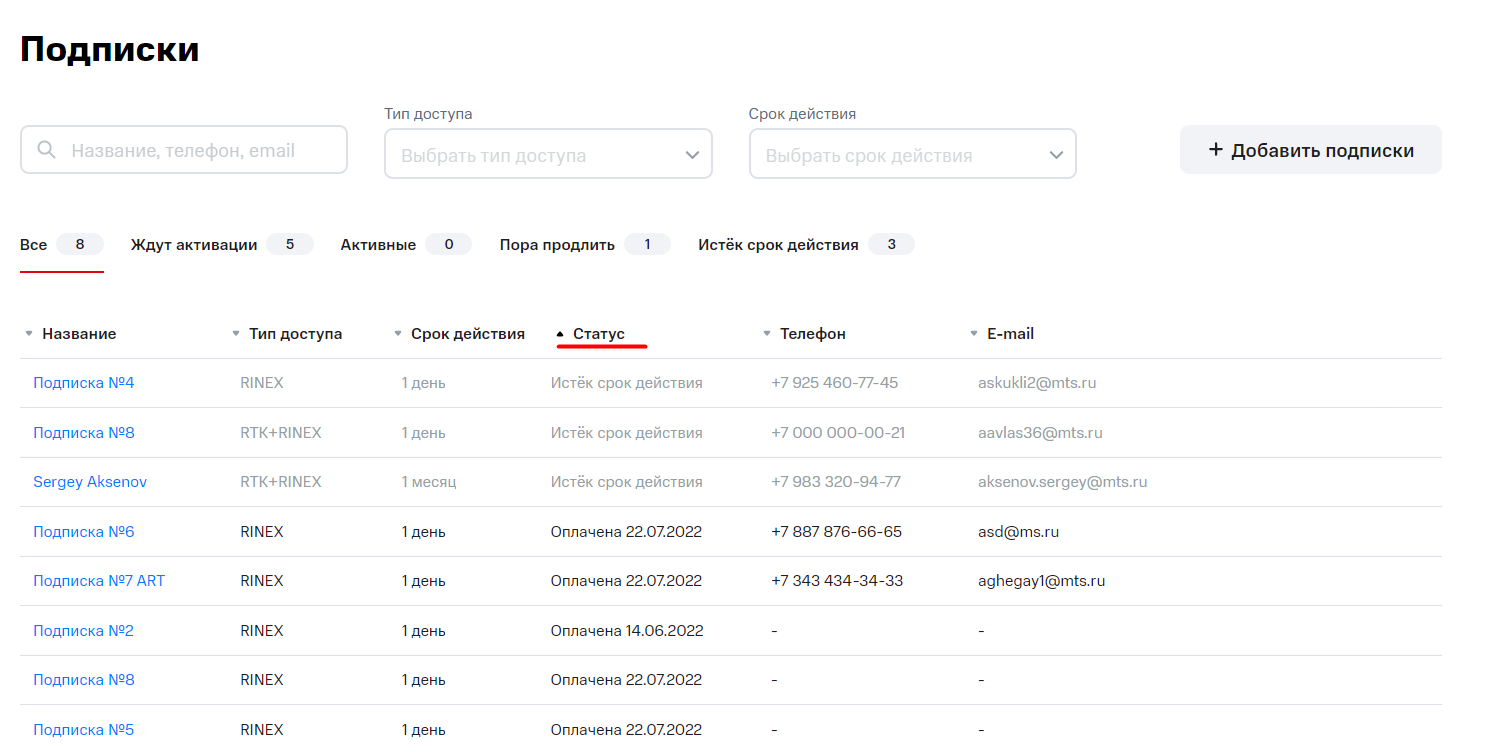The height and width of the screenshot is (752, 1490).
Task: Click the Добавить подписки button
Action: (x=1311, y=150)
